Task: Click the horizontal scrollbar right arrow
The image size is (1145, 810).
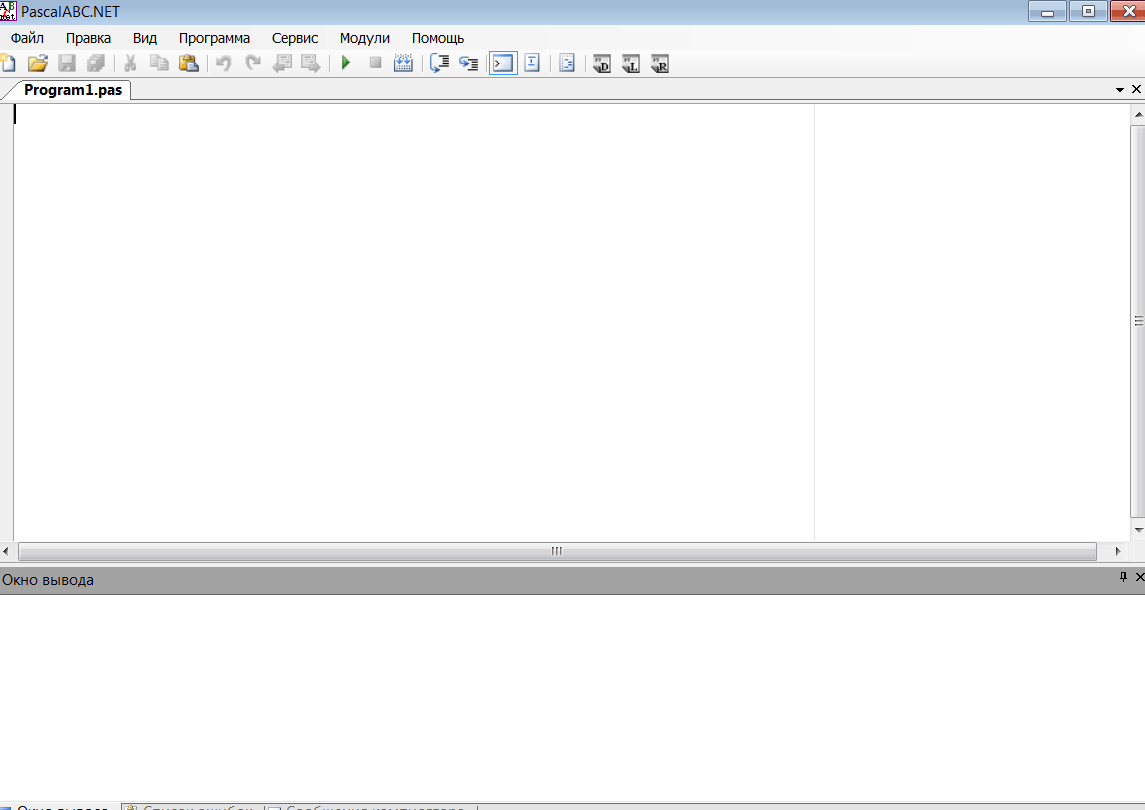Action: (x=1117, y=551)
